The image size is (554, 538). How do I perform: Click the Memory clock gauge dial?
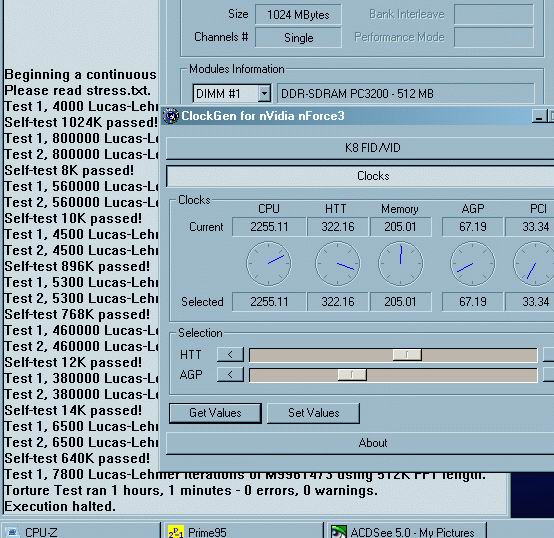pyautogui.click(x=400, y=264)
